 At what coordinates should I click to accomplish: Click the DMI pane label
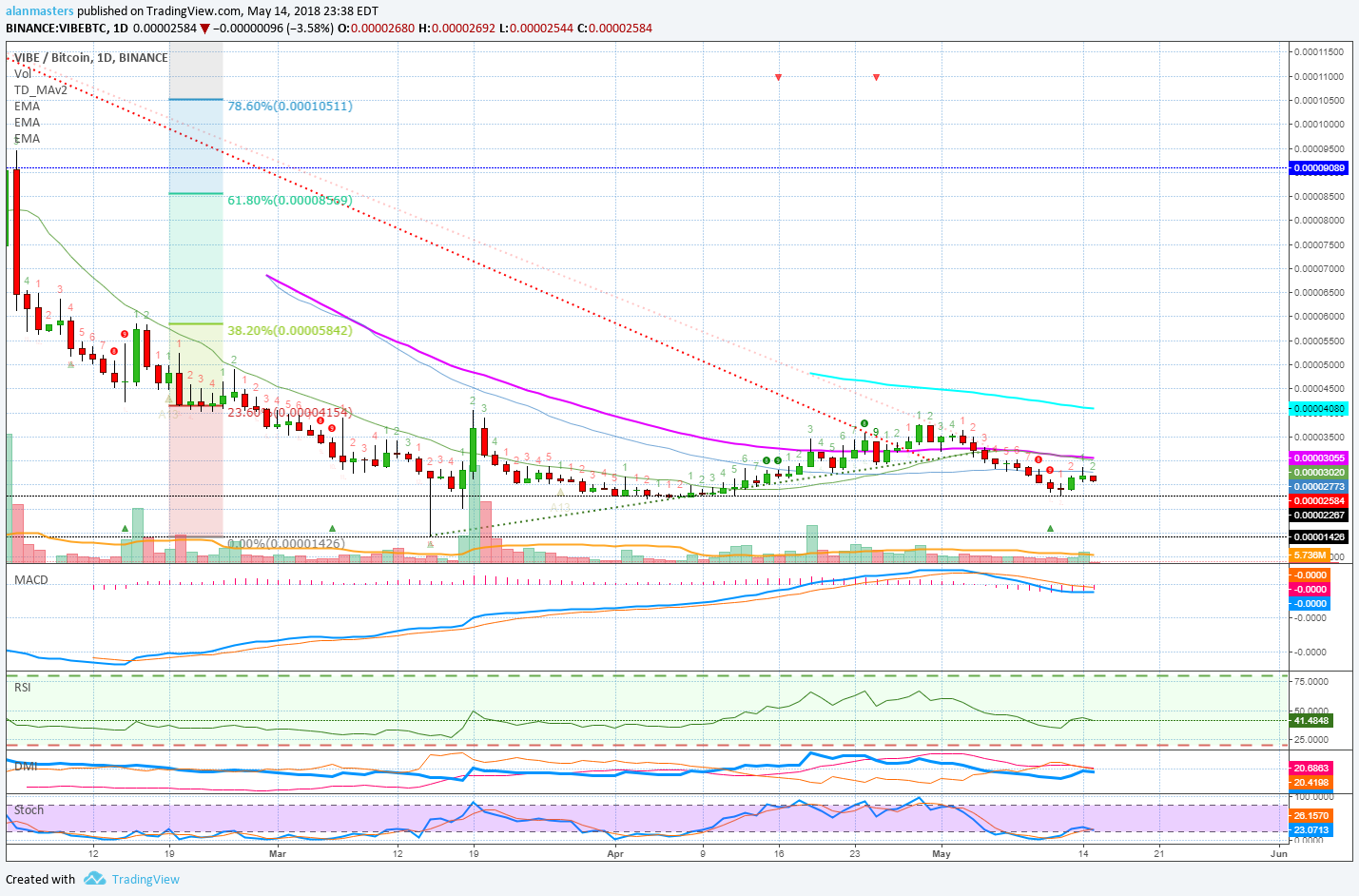point(26,767)
